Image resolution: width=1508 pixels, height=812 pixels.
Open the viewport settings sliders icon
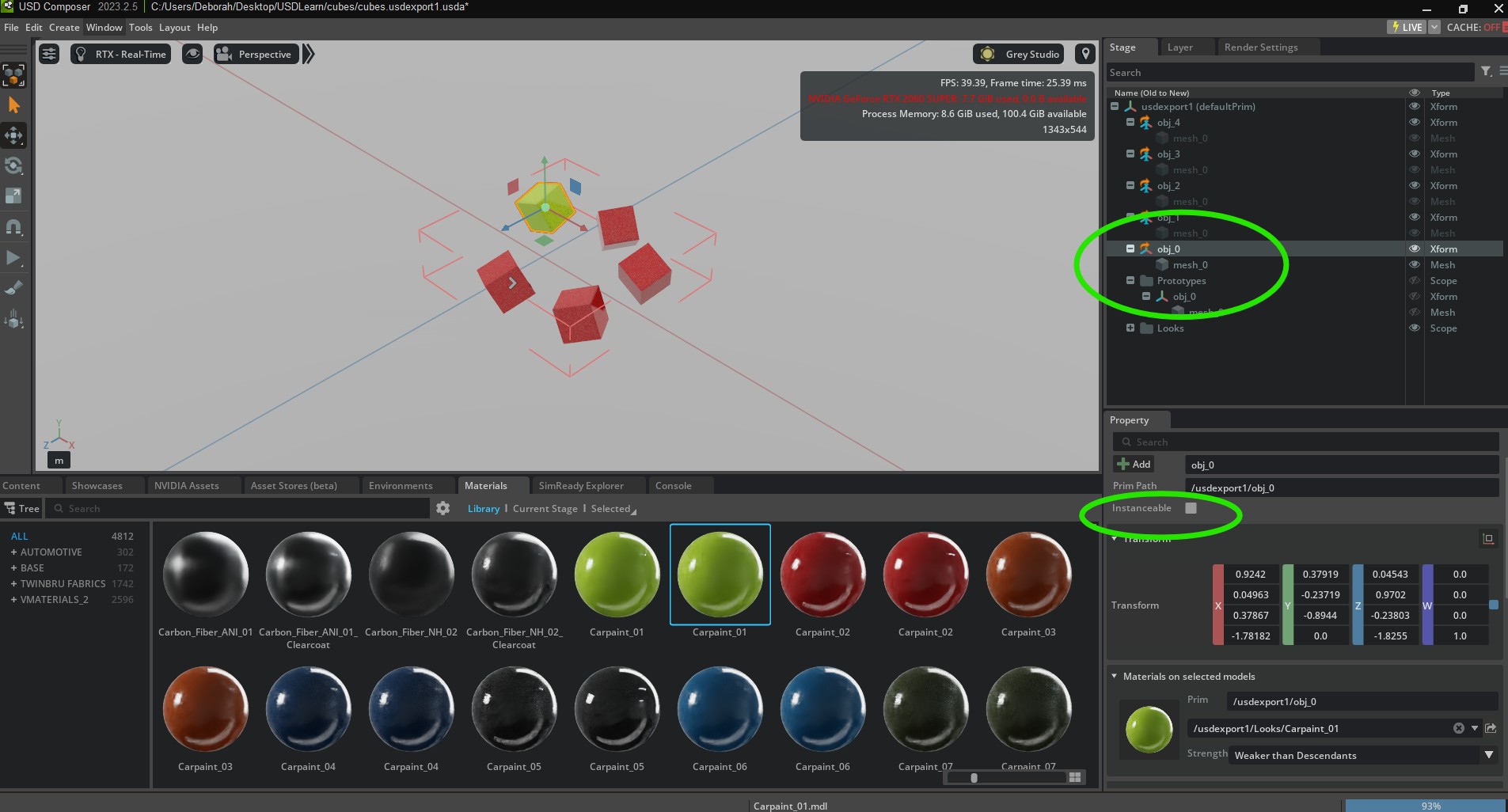[49, 54]
